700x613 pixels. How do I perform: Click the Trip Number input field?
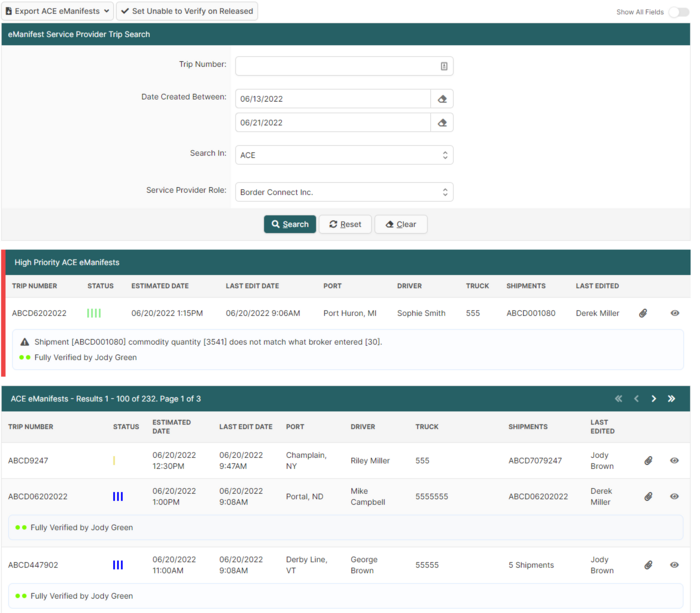click(x=335, y=66)
